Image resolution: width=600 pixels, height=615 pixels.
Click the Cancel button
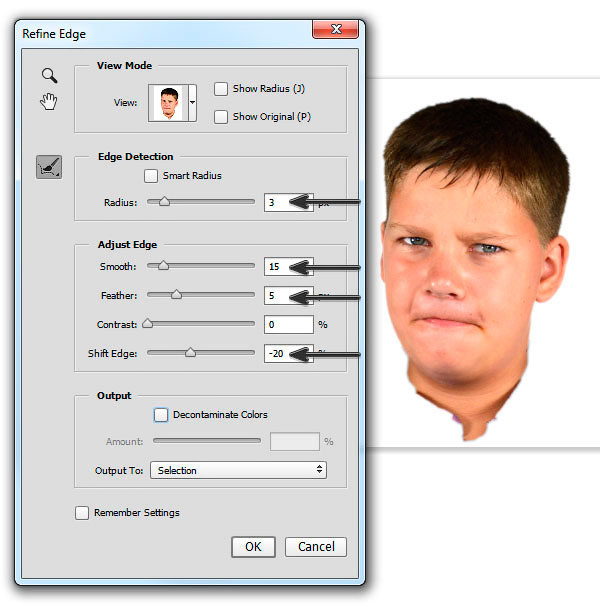coord(316,547)
